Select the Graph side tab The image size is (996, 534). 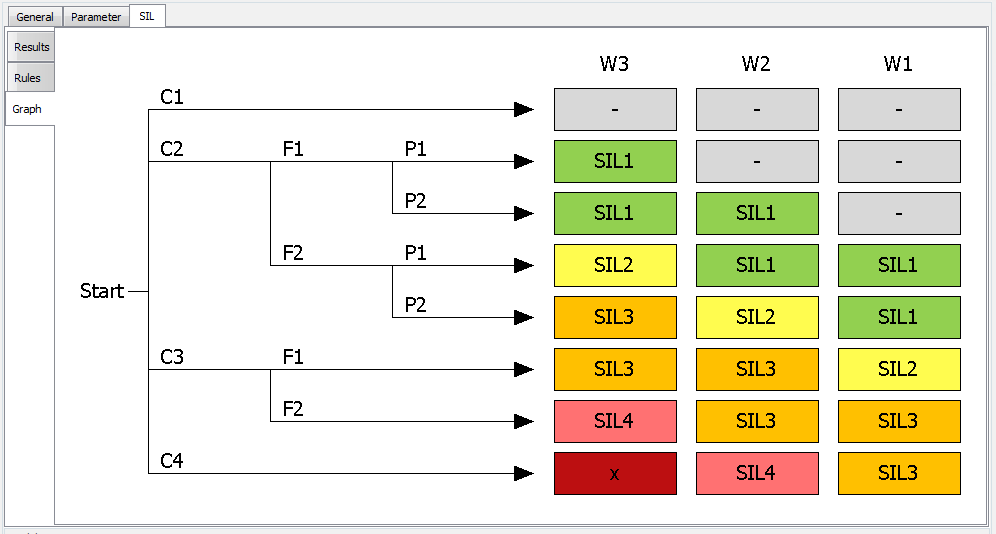pos(27,109)
